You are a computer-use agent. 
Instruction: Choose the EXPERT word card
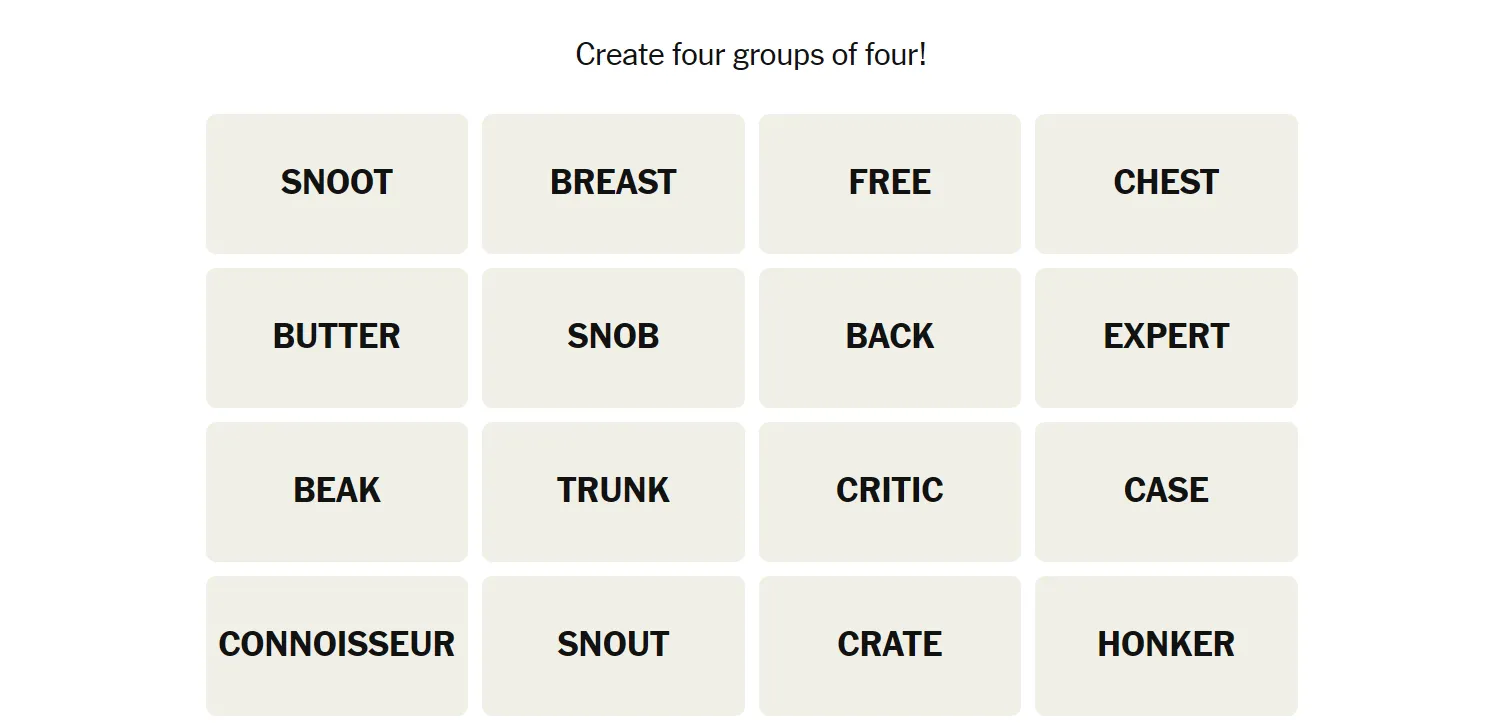click(1166, 337)
